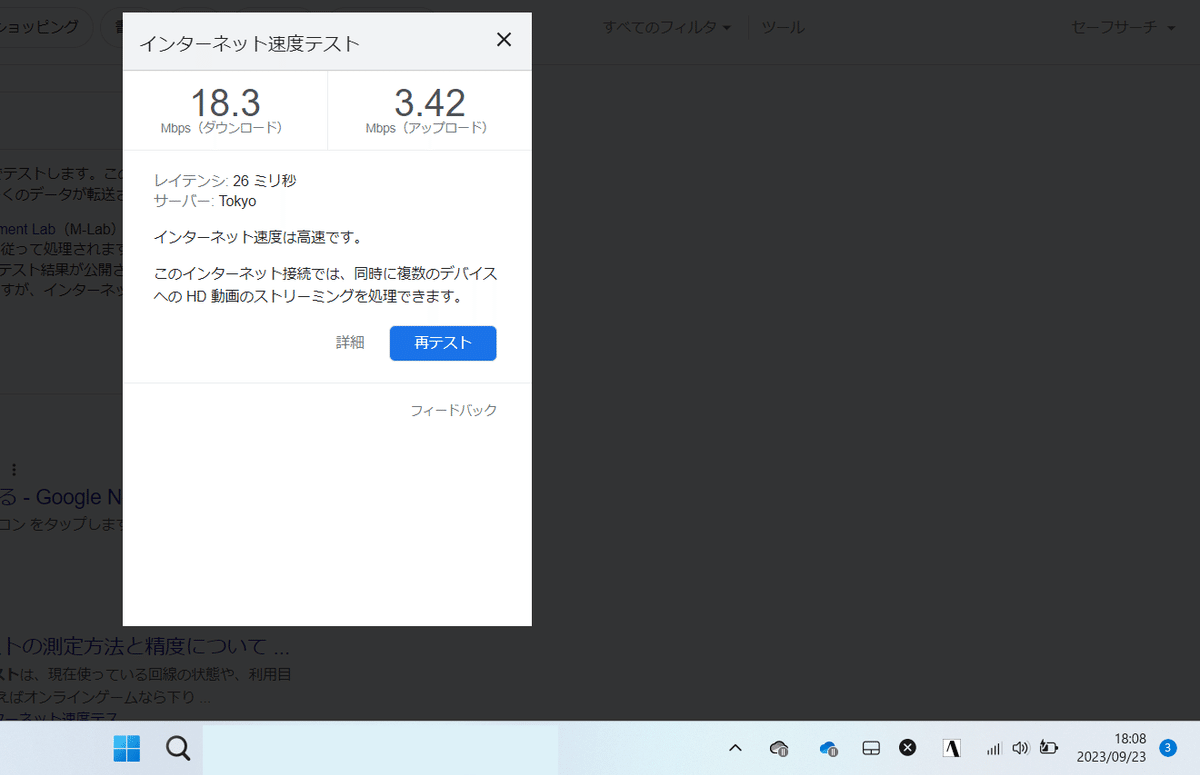Viewport: 1200px width, 775px height.
Task: Close the internet speed test dialog
Action: [504, 40]
